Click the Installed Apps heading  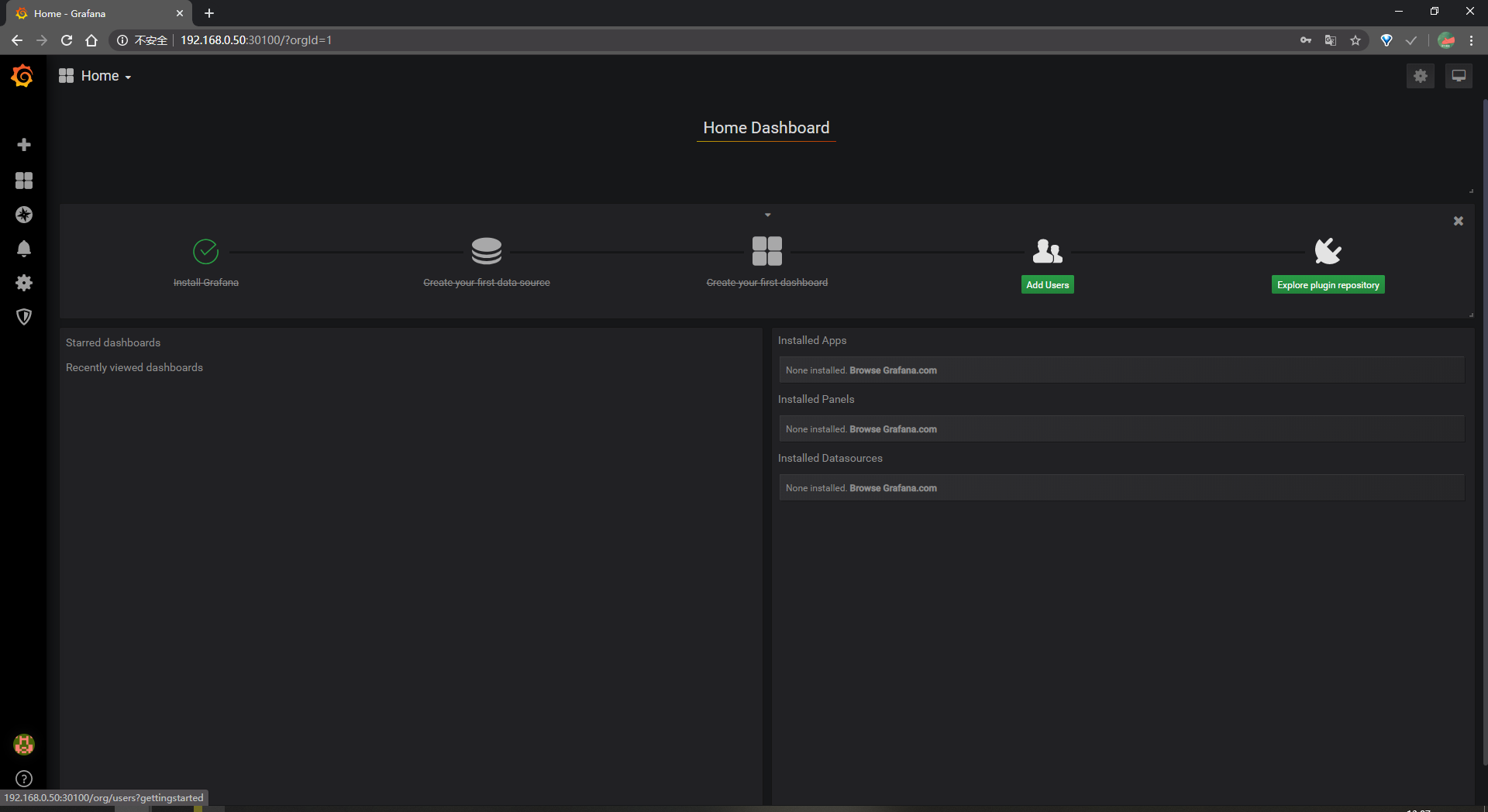pyautogui.click(x=812, y=340)
